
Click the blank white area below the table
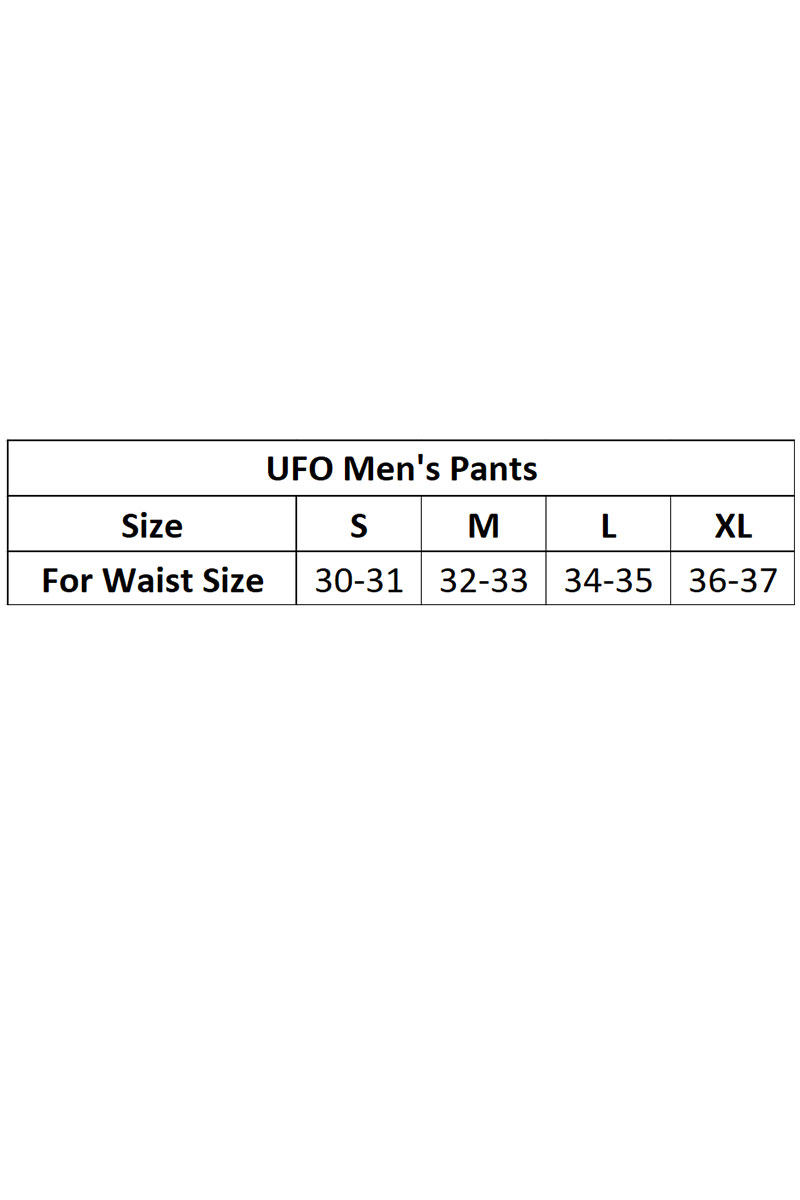click(400, 900)
